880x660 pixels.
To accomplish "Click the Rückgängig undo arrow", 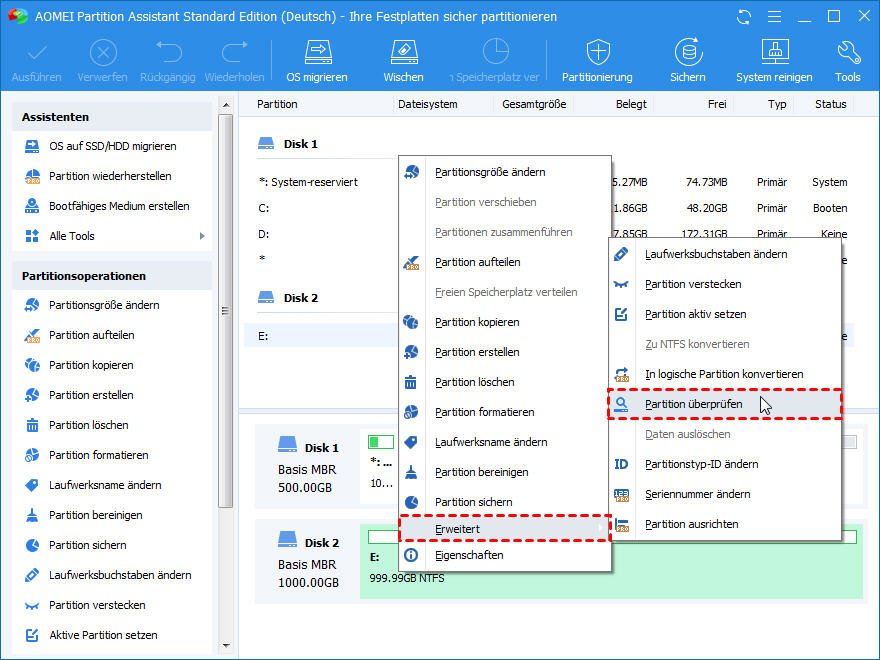I will click(168, 52).
